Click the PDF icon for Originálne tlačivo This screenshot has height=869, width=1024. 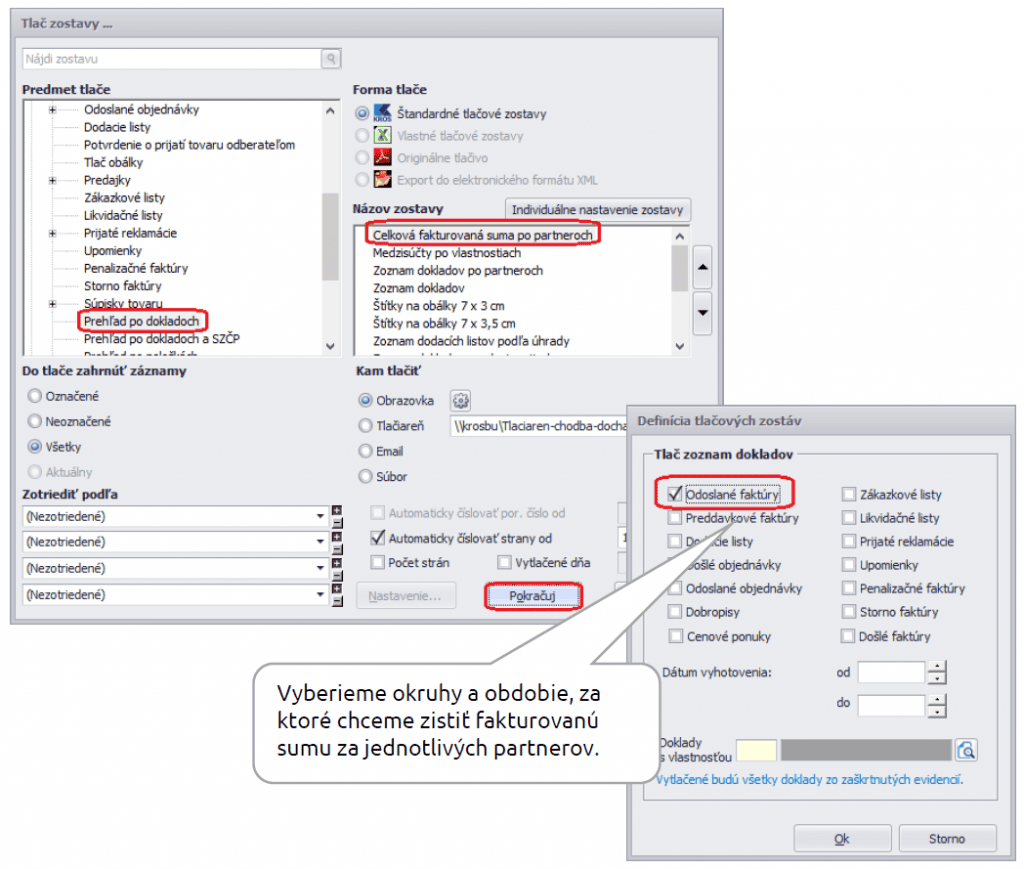pyautogui.click(x=381, y=158)
